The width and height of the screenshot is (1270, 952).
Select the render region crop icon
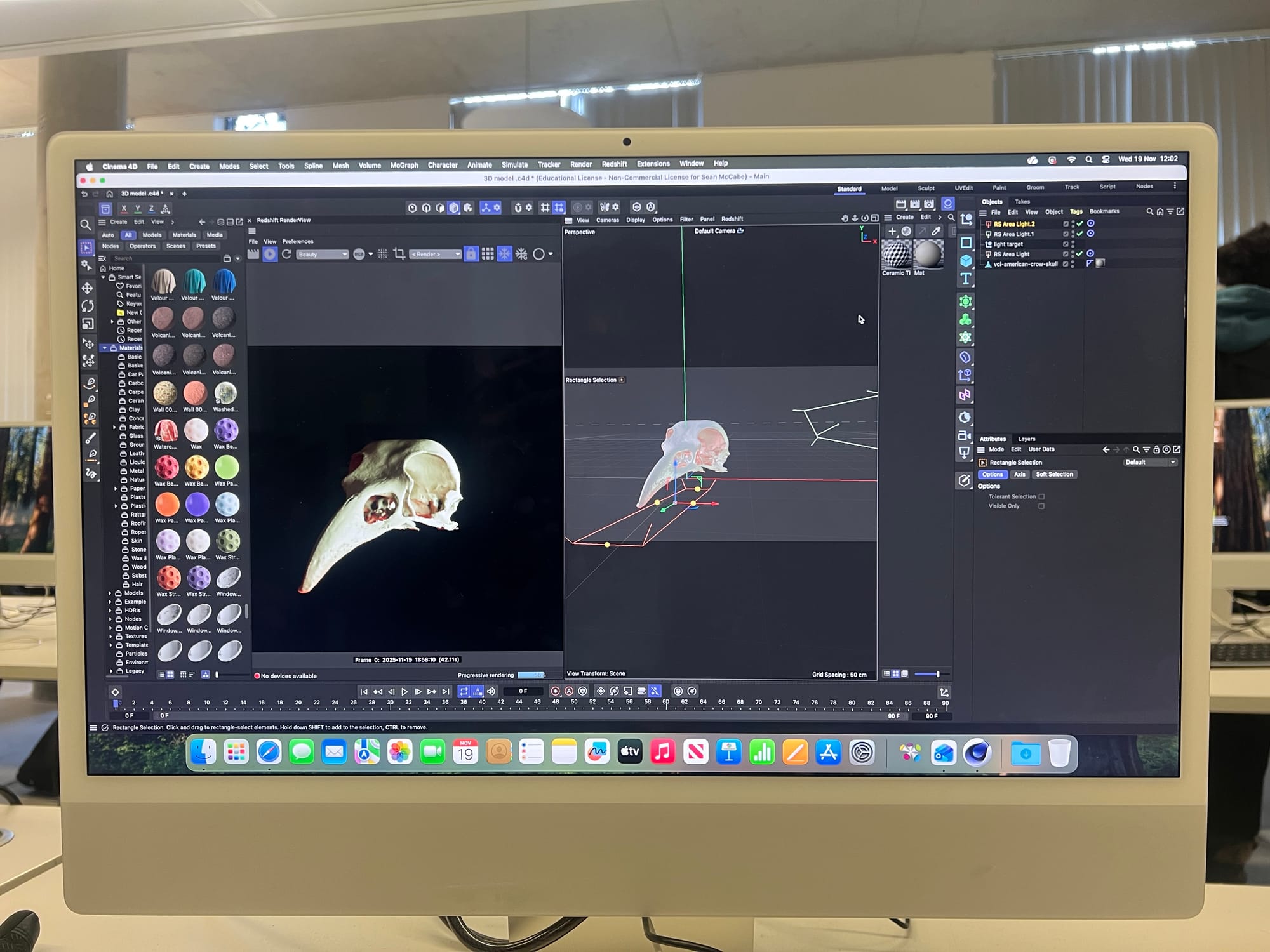(x=399, y=254)
